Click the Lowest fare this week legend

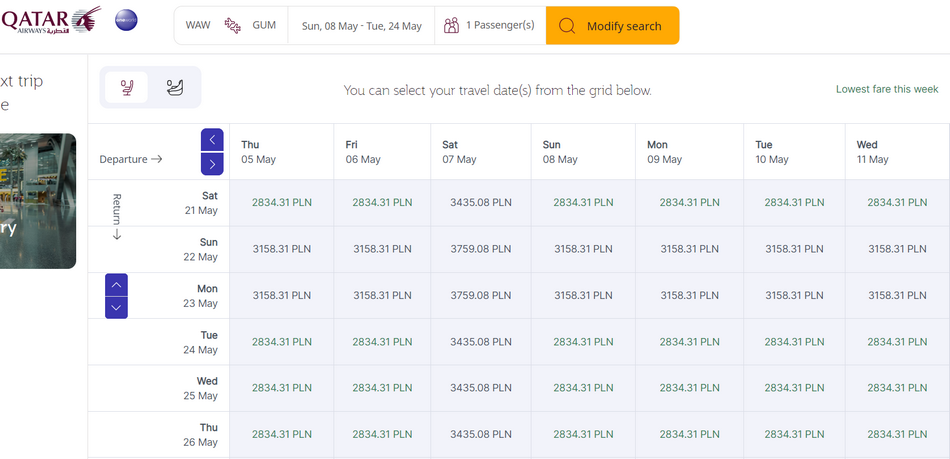point(887,89)
